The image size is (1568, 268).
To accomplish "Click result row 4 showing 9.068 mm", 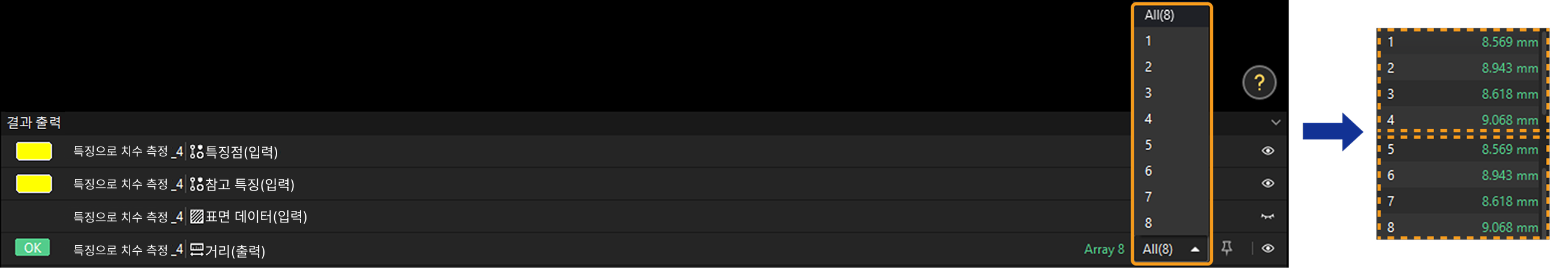I will coord(1463,120).
